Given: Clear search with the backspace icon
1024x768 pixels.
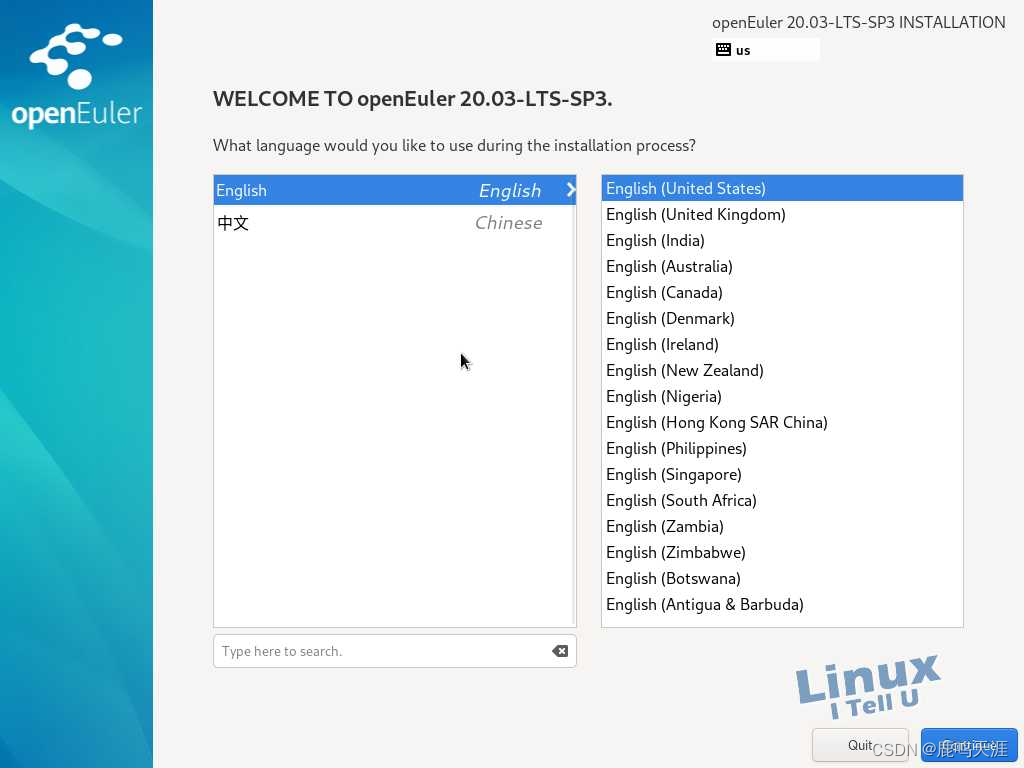Looking at the screenshot, I should pos(560,651).
